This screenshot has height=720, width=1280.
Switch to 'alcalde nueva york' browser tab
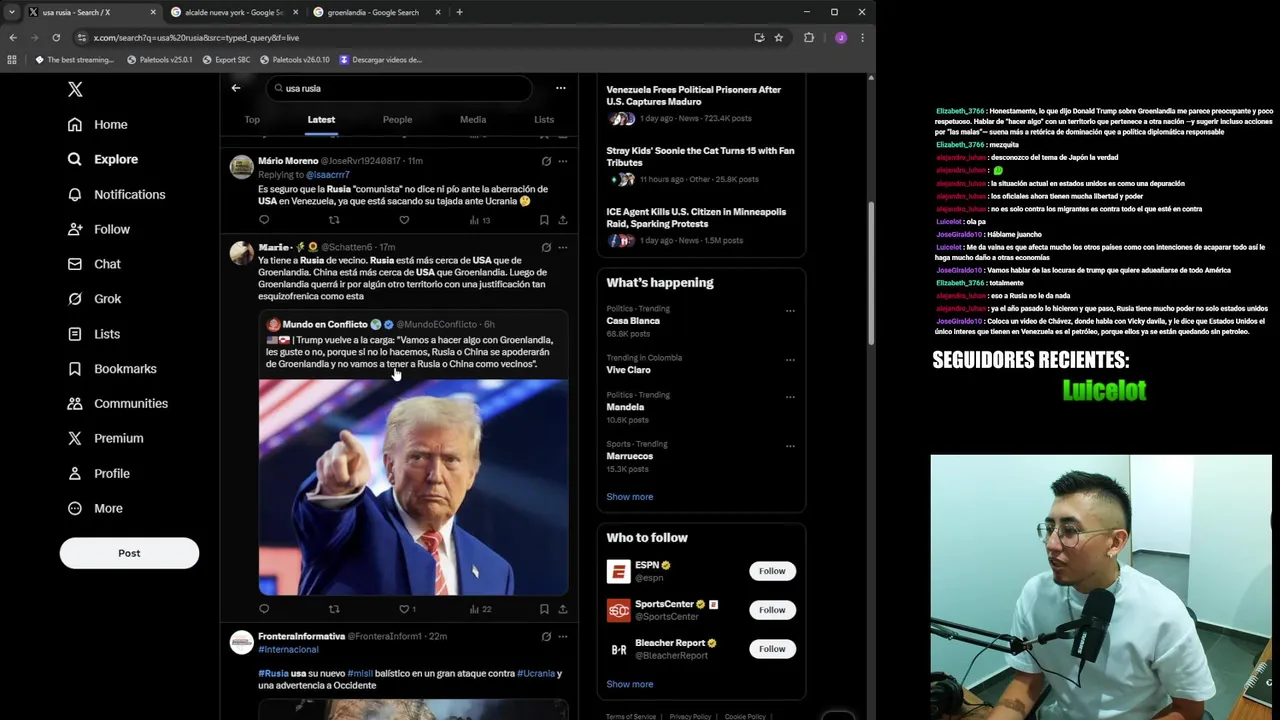click(x=234, y=12)
